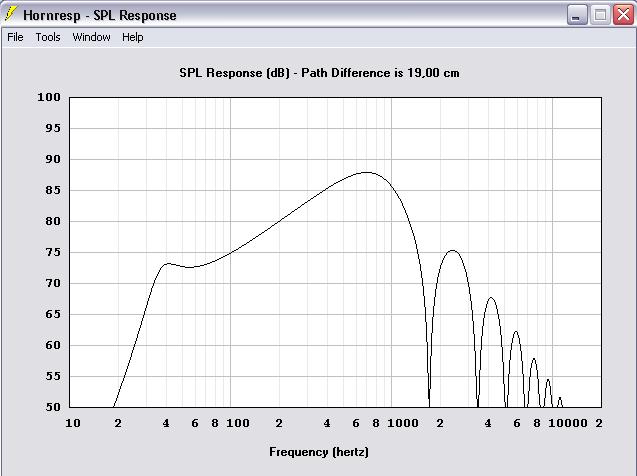Screen dimensions: 637x476
Task: Click the 'Frequency (hertz)' axis label
Action: tap(319, 452)
